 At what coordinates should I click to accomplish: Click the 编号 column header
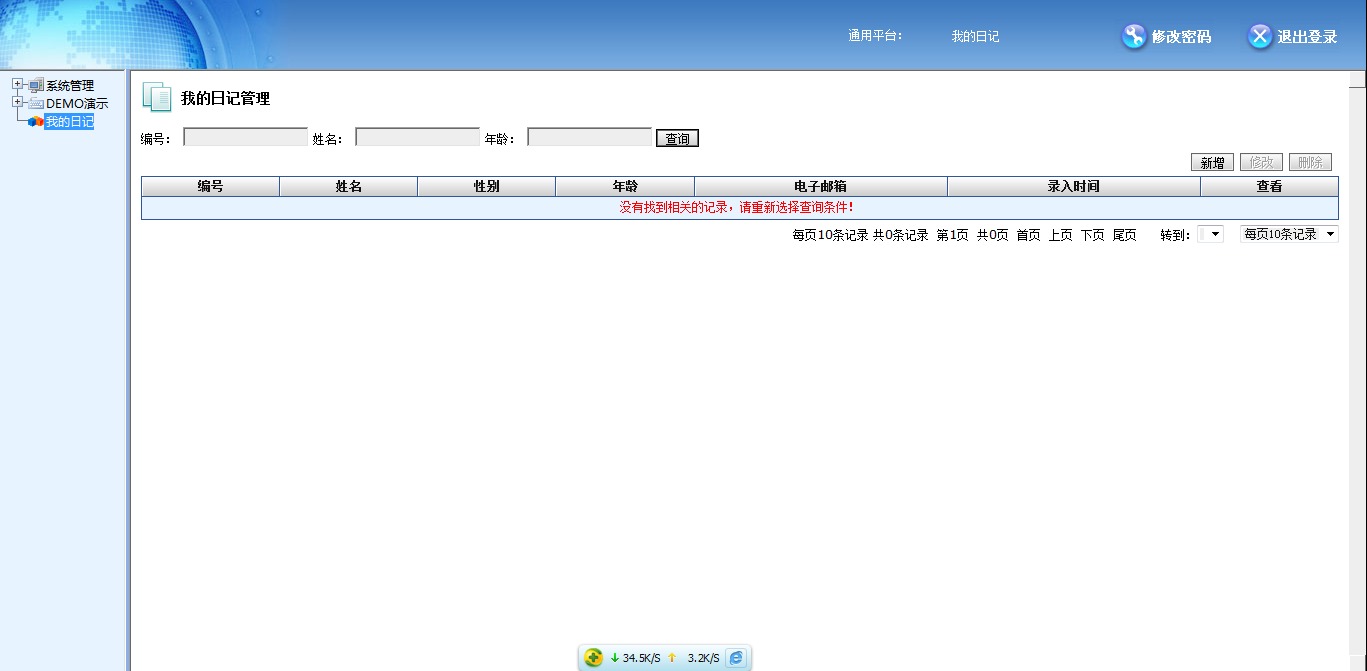tap(210, 186)
